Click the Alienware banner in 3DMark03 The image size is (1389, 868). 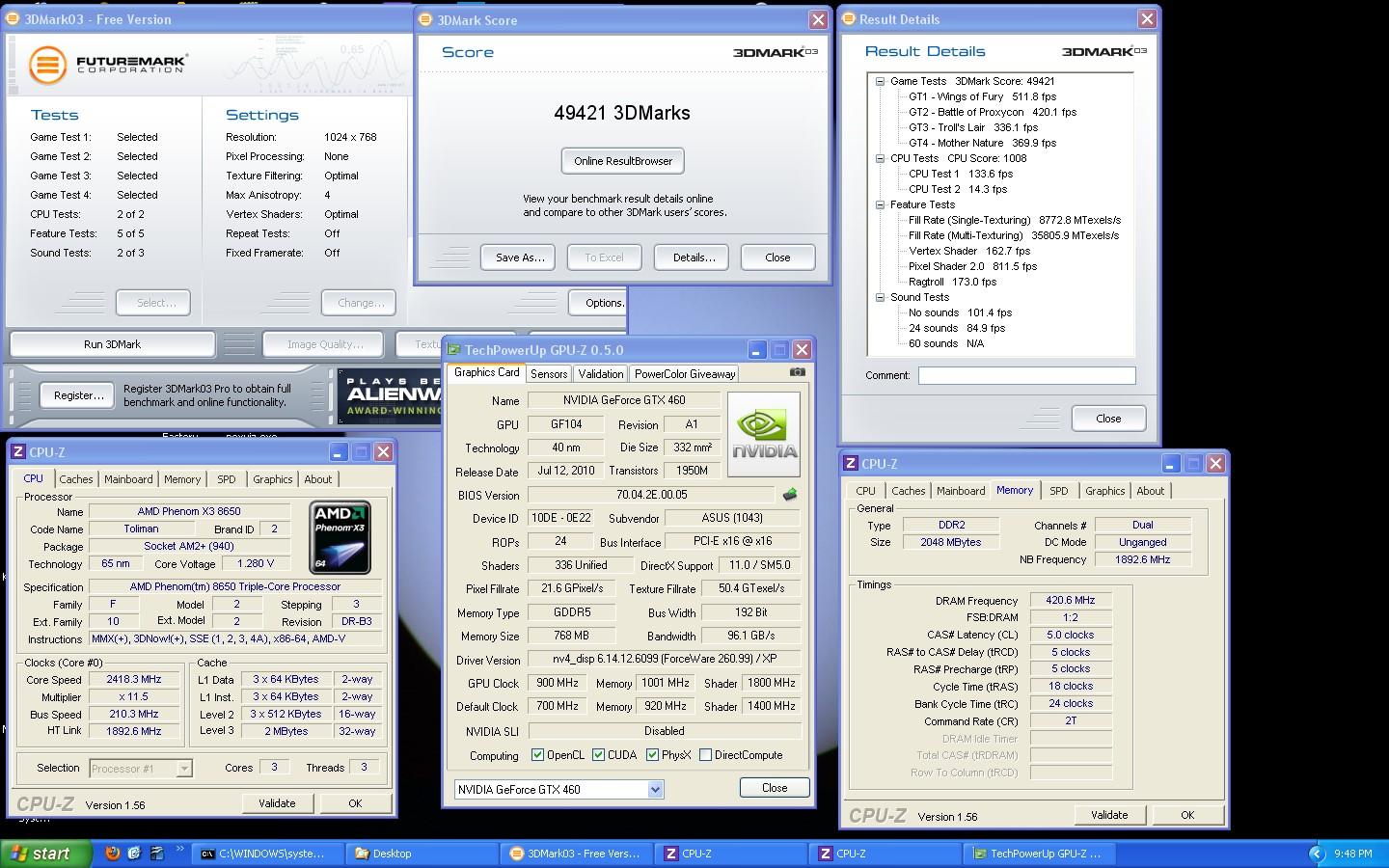(391, 396)
